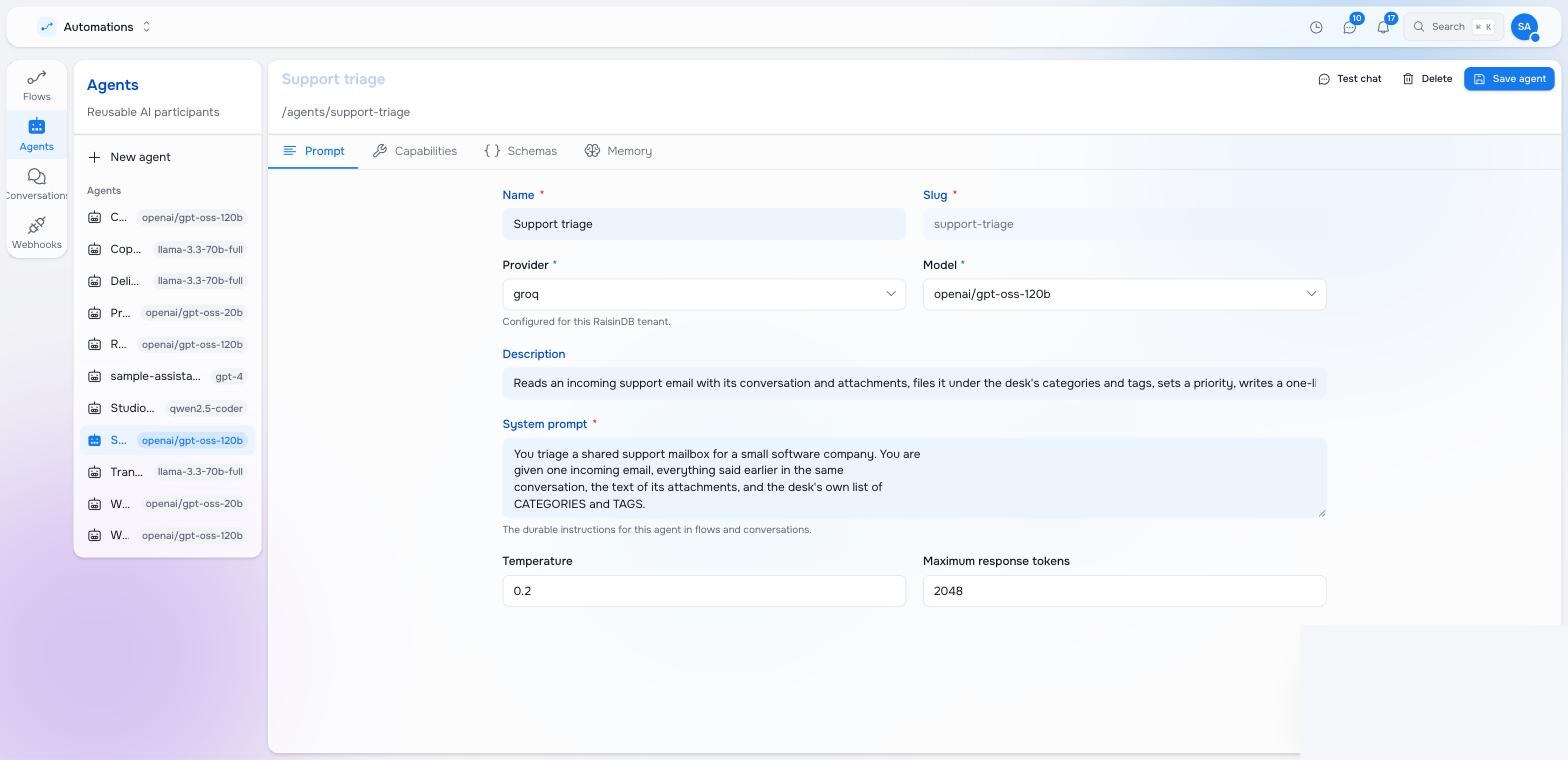Select the Tran... llama-3.3-70b-full agent

[167, 472]
